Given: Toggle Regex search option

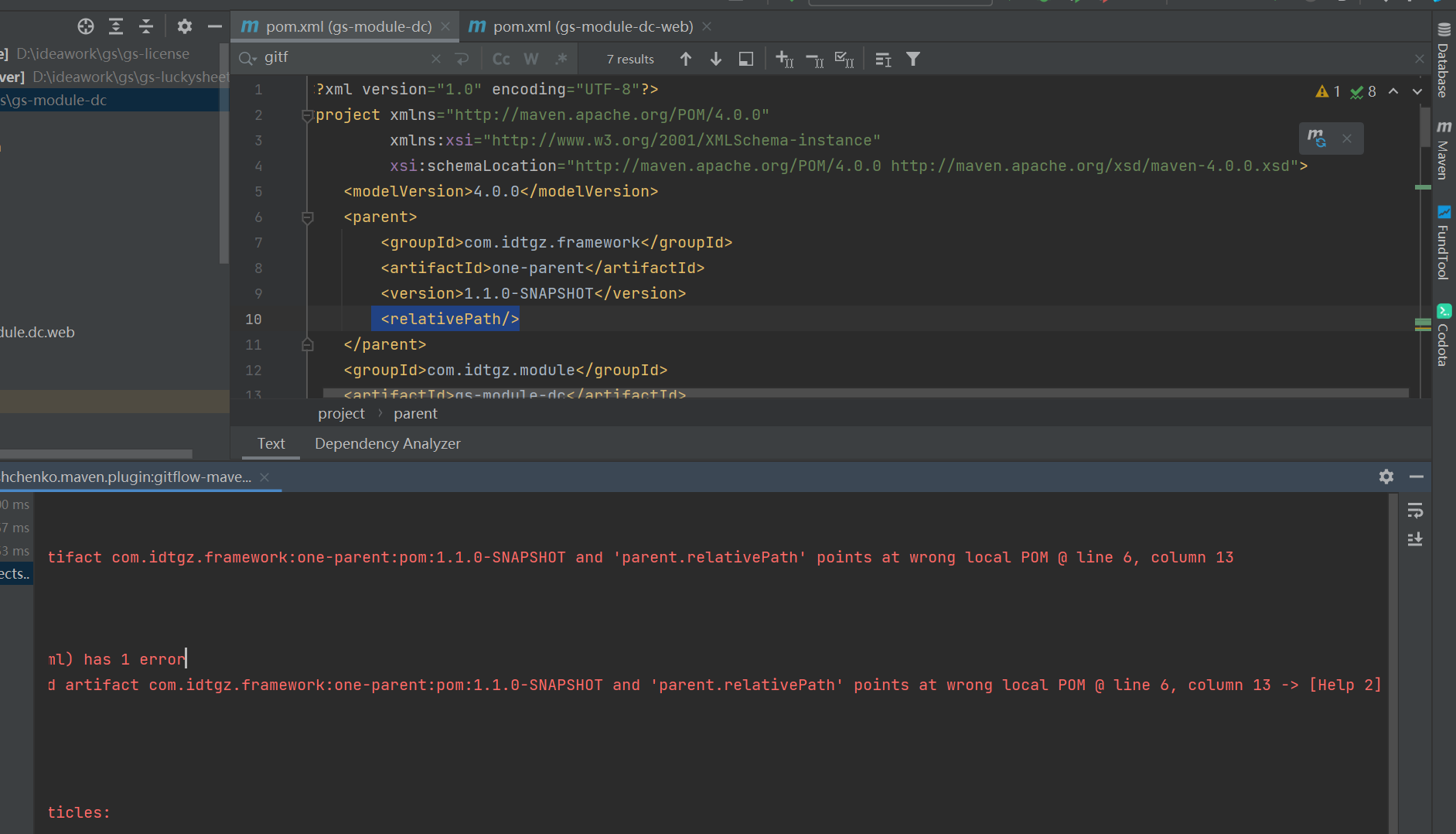Looking at the screenshot, I should pos(561,59).
